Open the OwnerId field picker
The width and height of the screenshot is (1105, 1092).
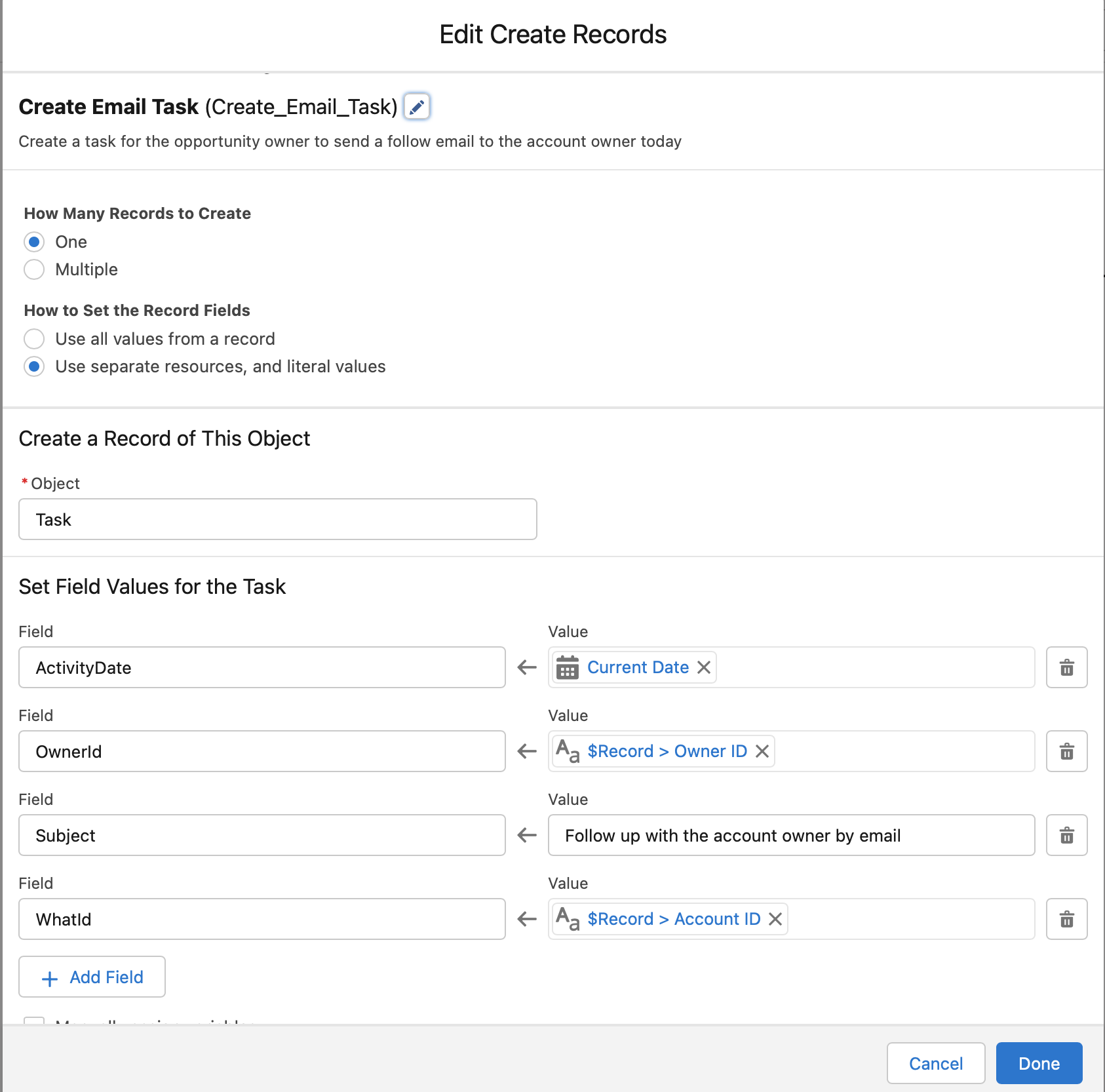point(262,751)
